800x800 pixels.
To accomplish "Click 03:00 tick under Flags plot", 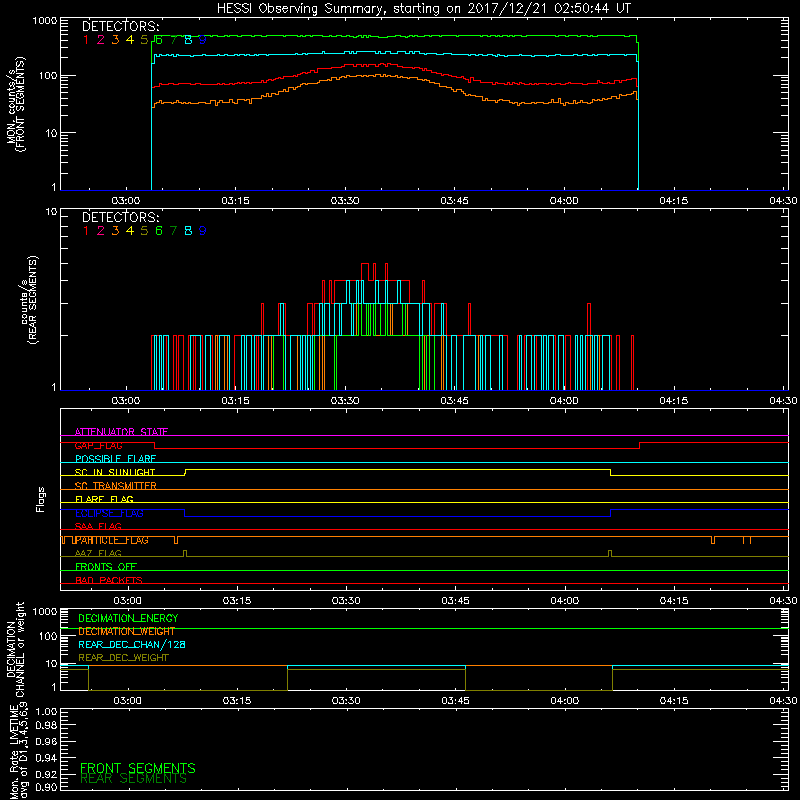I will pos(127,601).
